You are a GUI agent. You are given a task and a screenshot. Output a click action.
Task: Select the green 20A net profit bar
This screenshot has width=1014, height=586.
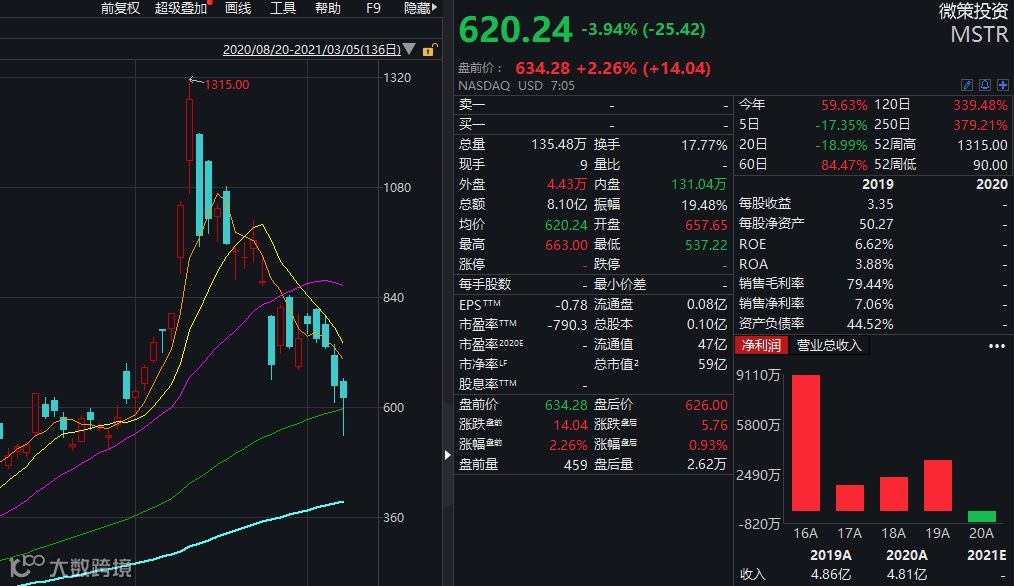point(982,516)
